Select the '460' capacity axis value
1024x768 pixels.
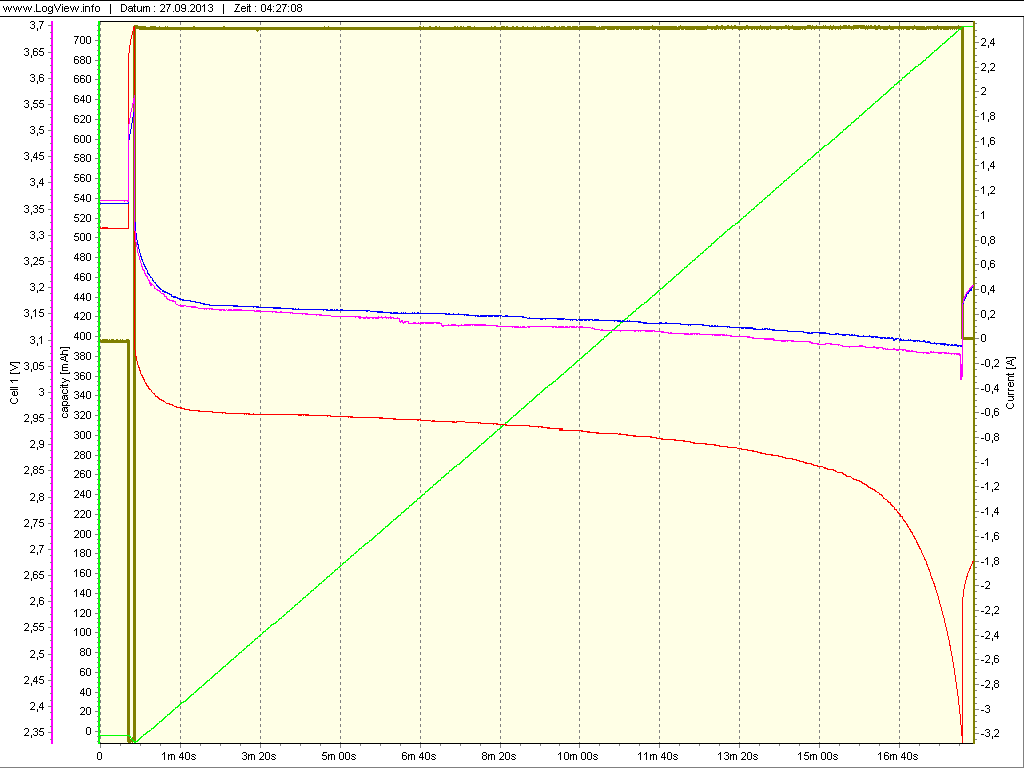pyautogui.click(x=82, y=278)
